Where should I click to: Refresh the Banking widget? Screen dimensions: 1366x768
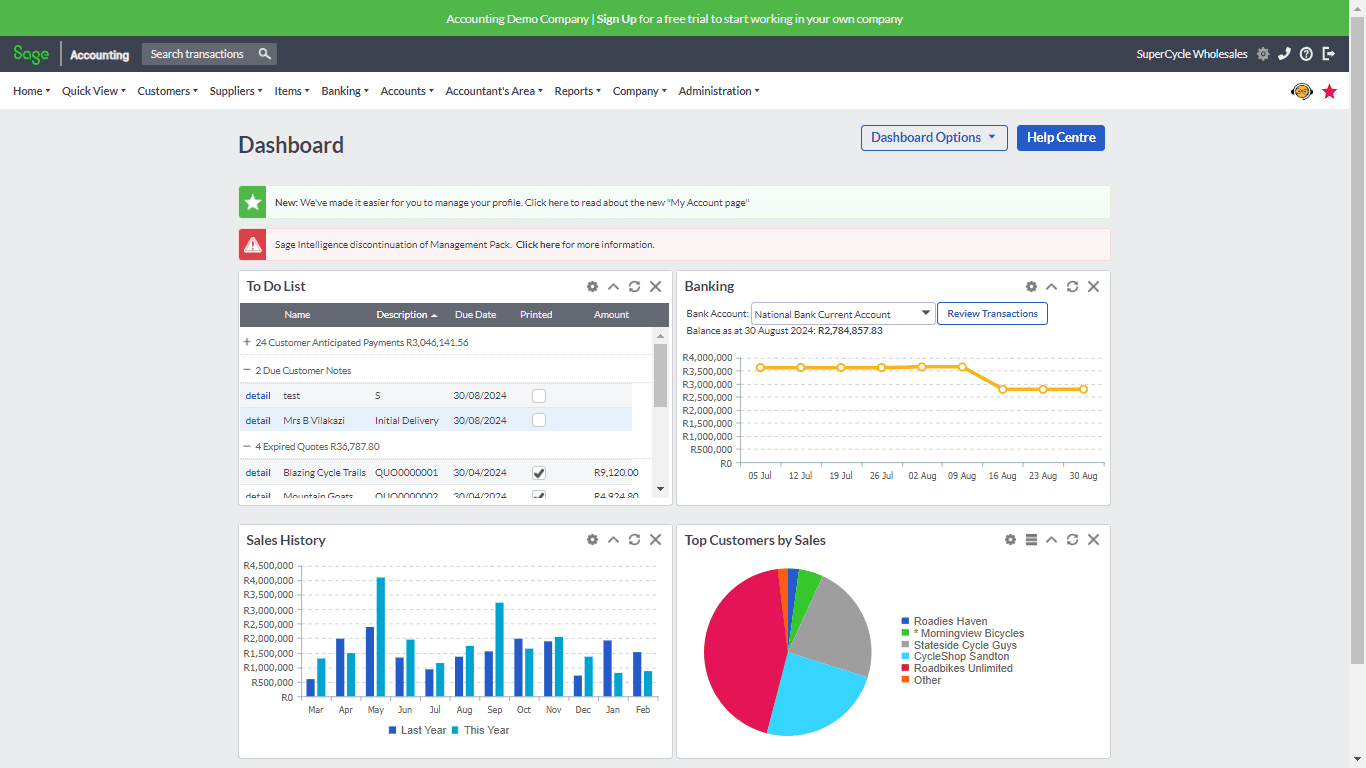[x=1072, y=286]
